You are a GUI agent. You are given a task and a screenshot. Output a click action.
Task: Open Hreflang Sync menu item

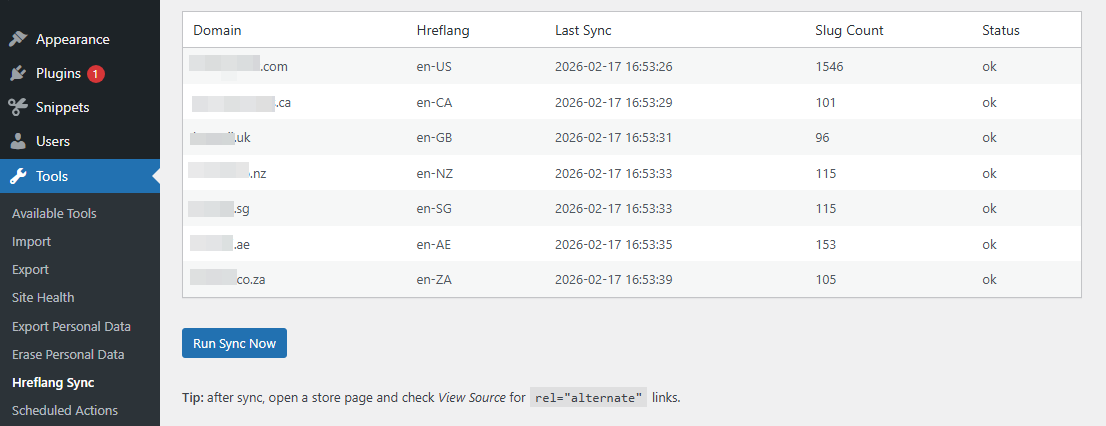tap(53, 383)
